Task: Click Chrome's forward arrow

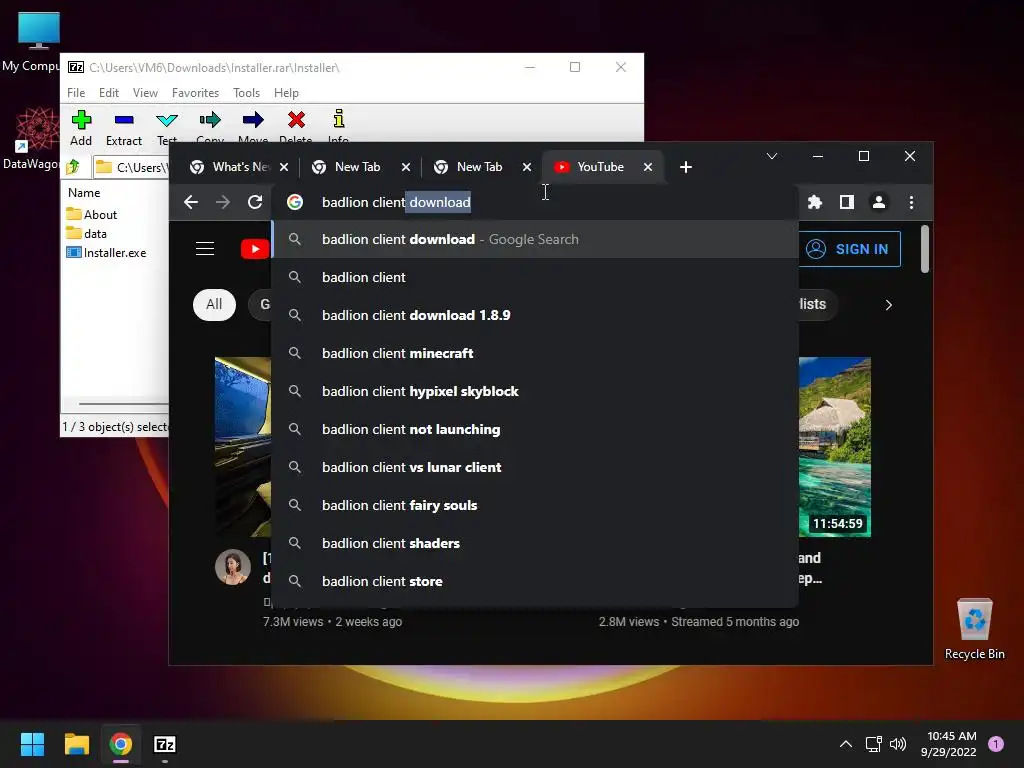Action: click(x=223, y=202)
